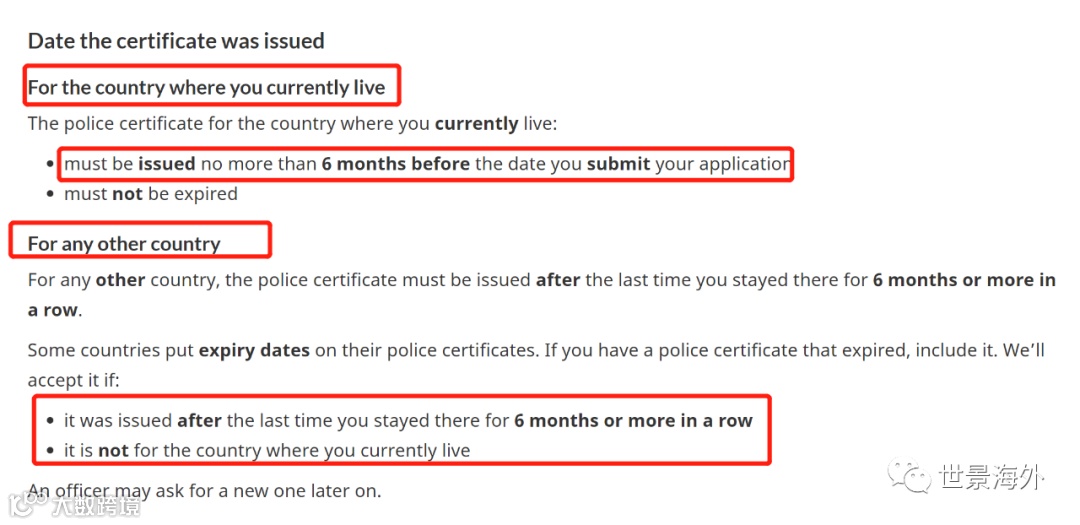This screenshot has height=525, width=1080.
Task: Click heading 'Date the certificate was issued'
Action: (x=176, y=41)
